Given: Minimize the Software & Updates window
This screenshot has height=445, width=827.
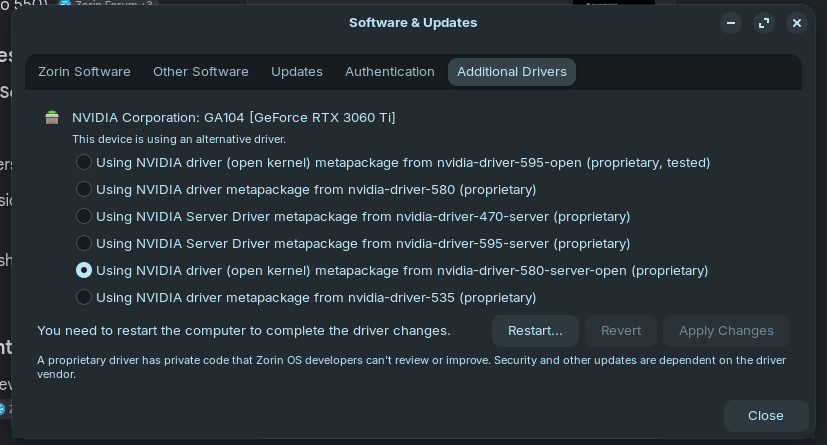Looking at the screenshot, I should [x=731, y=23].
